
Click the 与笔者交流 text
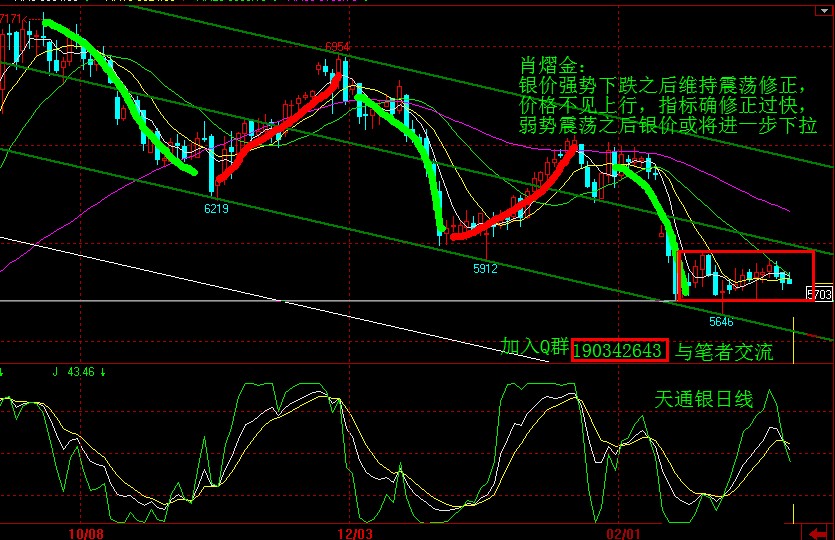tap(724, 351)
